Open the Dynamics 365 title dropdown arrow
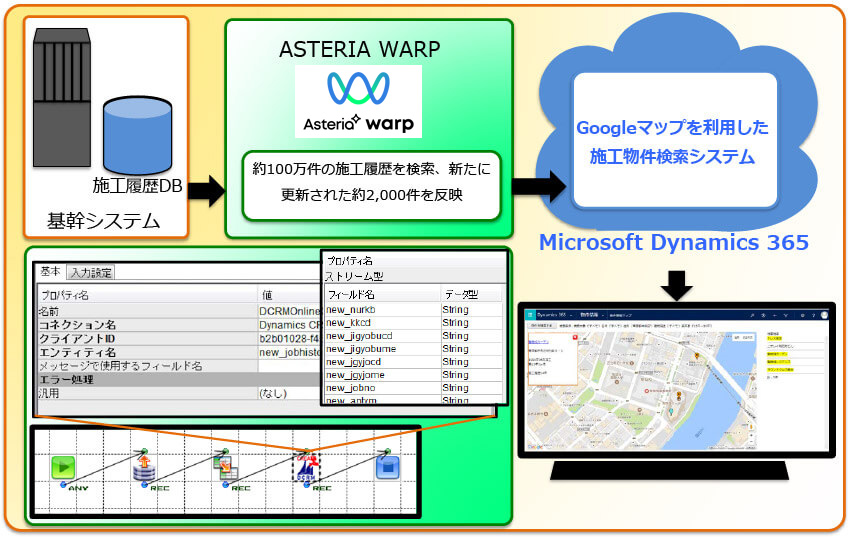 click(x=571, y=315)
